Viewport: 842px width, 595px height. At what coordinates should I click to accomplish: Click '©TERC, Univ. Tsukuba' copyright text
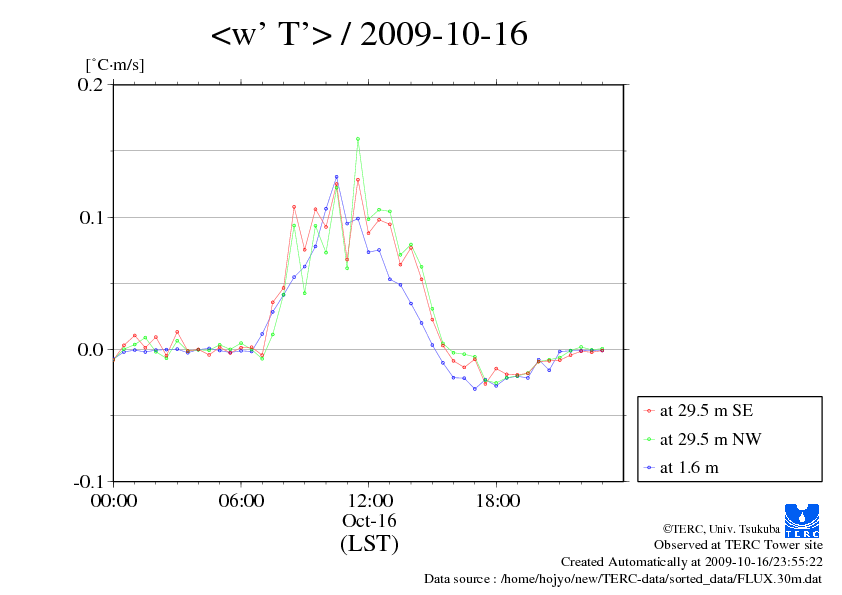coord(721,529)
